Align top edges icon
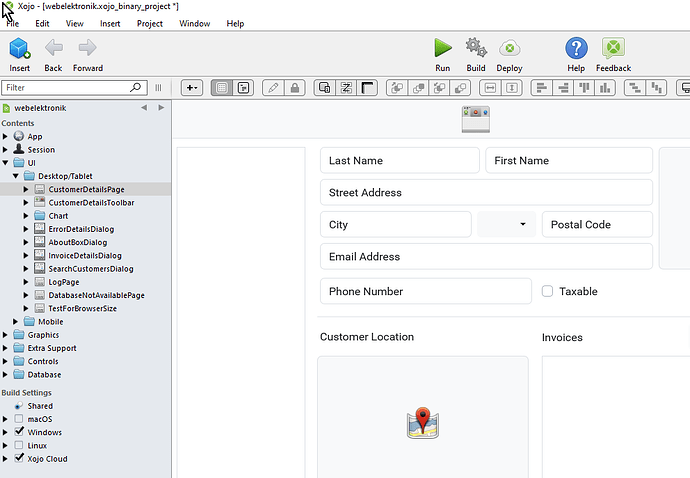 tap(584, 88)
